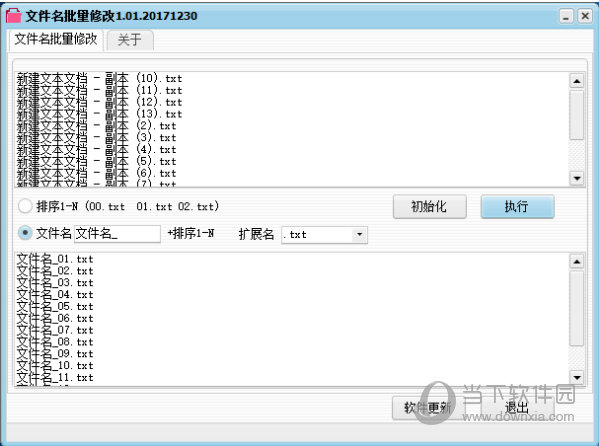599x446 pixels.
Task: Switch to the 关于 tab
Action: [130, 40]
